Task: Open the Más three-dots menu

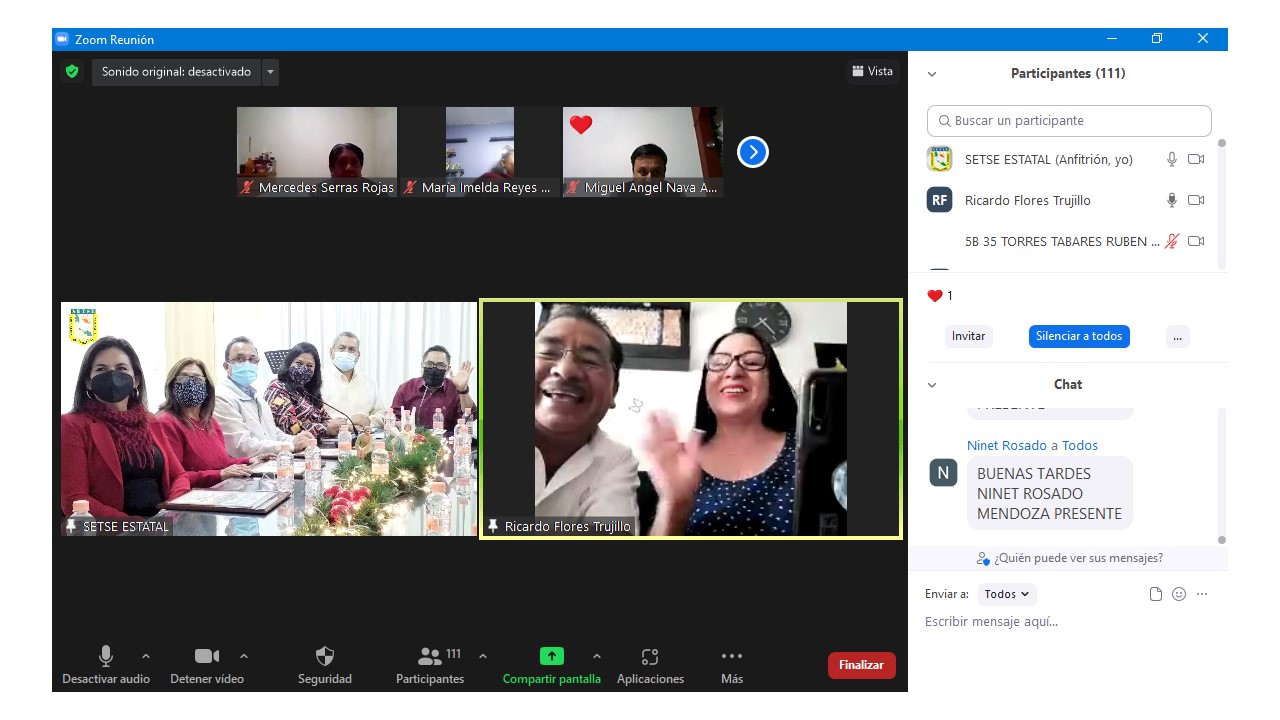Action: 731,657
